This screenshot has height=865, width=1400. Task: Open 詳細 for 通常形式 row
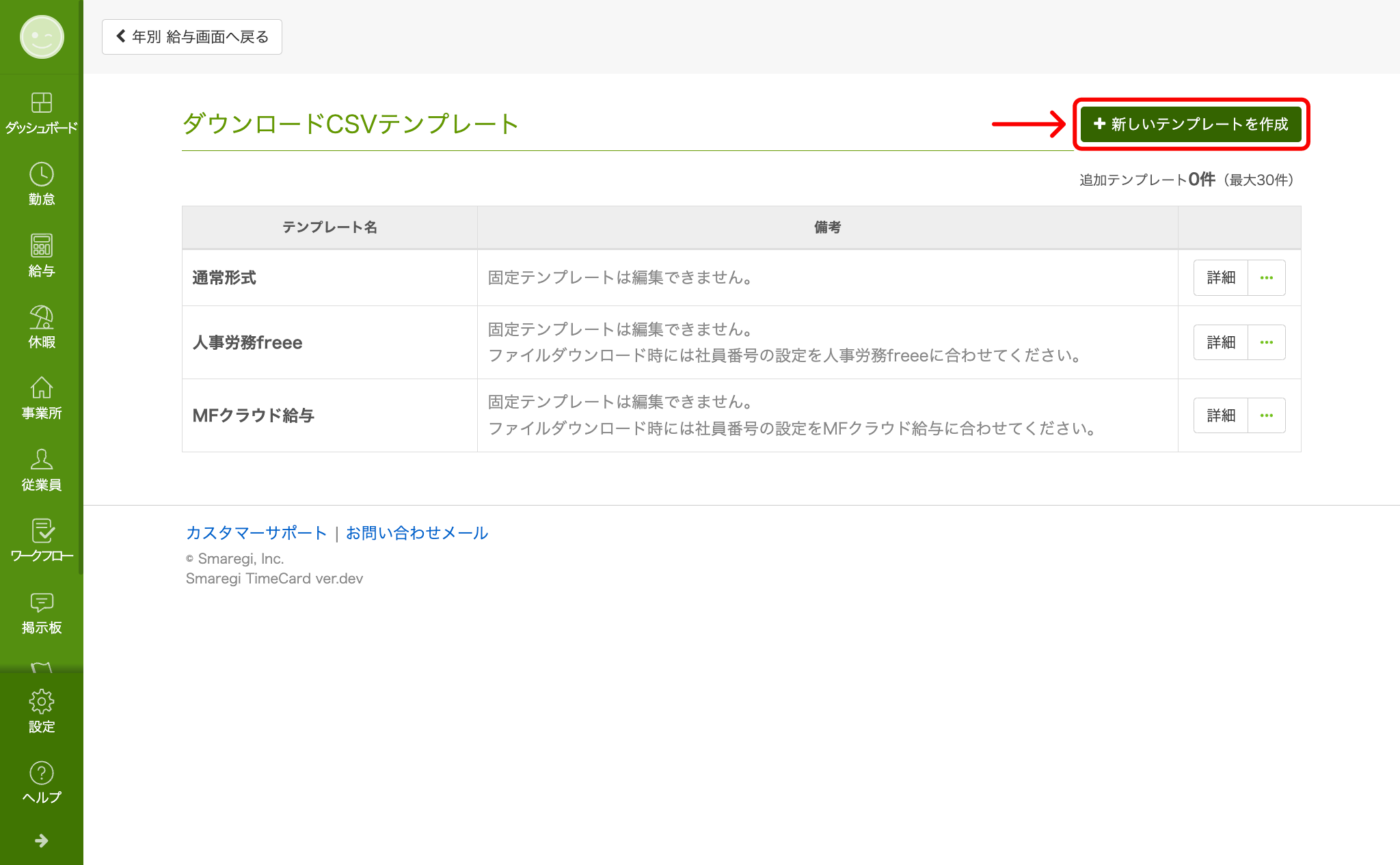pyautogui.click(x=1221, y=277)
